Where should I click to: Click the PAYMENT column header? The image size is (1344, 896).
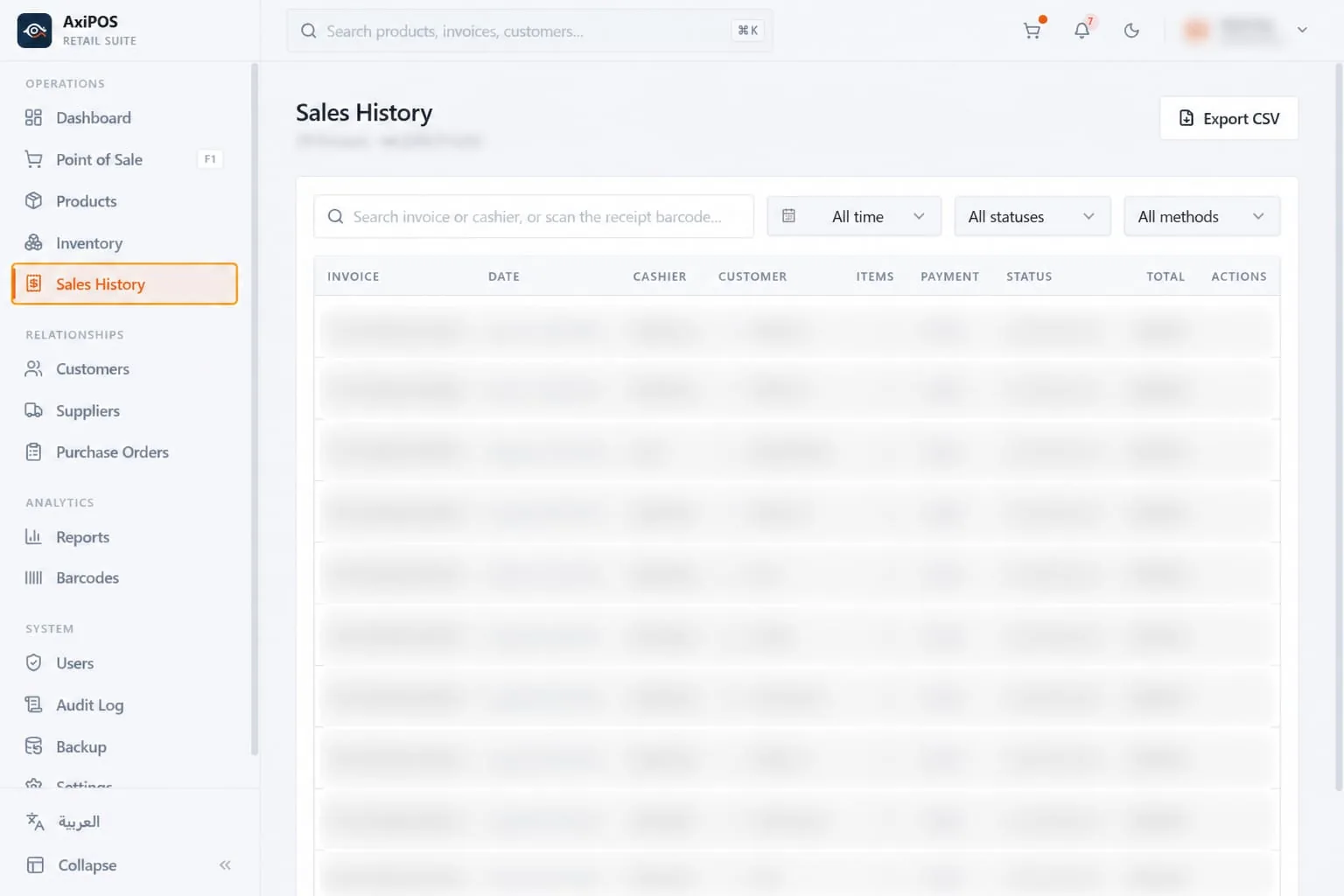point(950,276)
